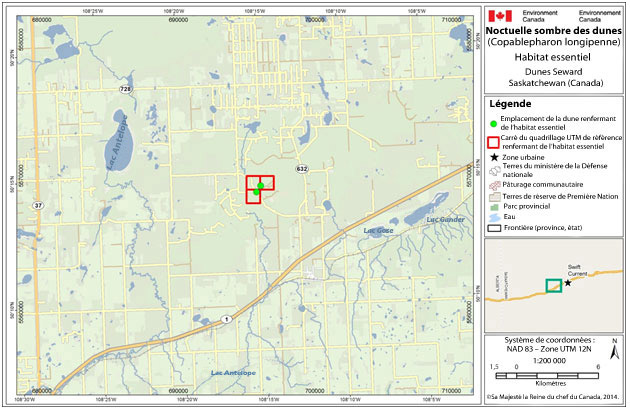Click the green Parc provincial legend swatch

494,207
